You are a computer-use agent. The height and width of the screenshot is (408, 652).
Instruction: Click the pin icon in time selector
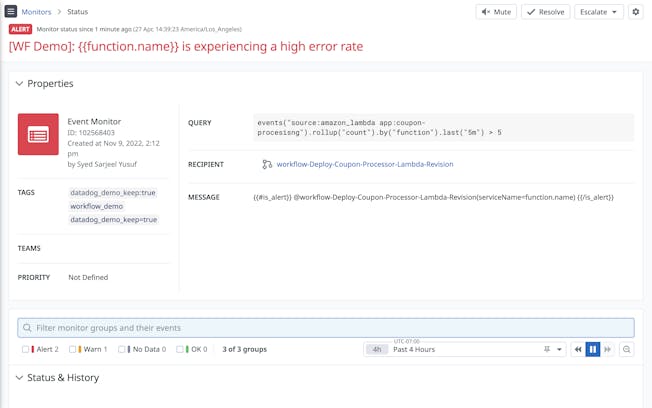[547, 349]
